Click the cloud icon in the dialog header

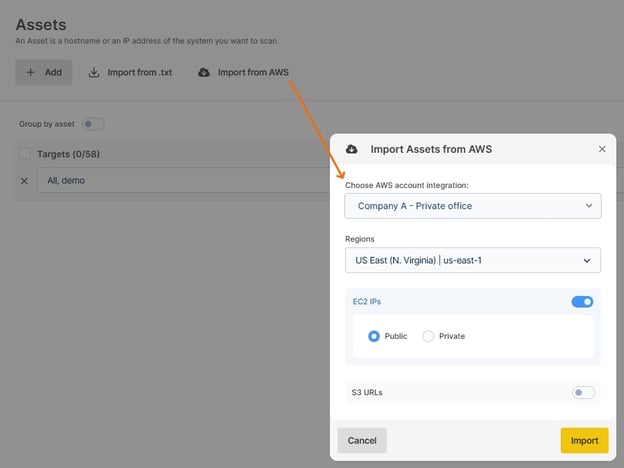click(352, 149)
